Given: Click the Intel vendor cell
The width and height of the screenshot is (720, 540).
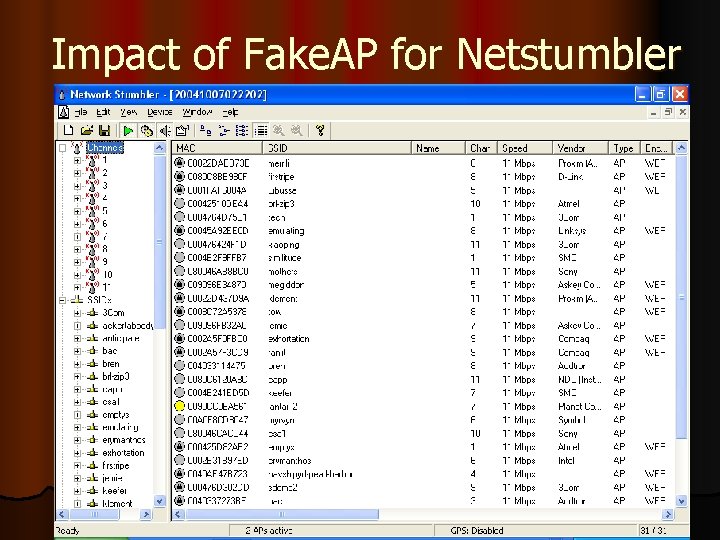Looking at the screenshot, I should point(567,461).
